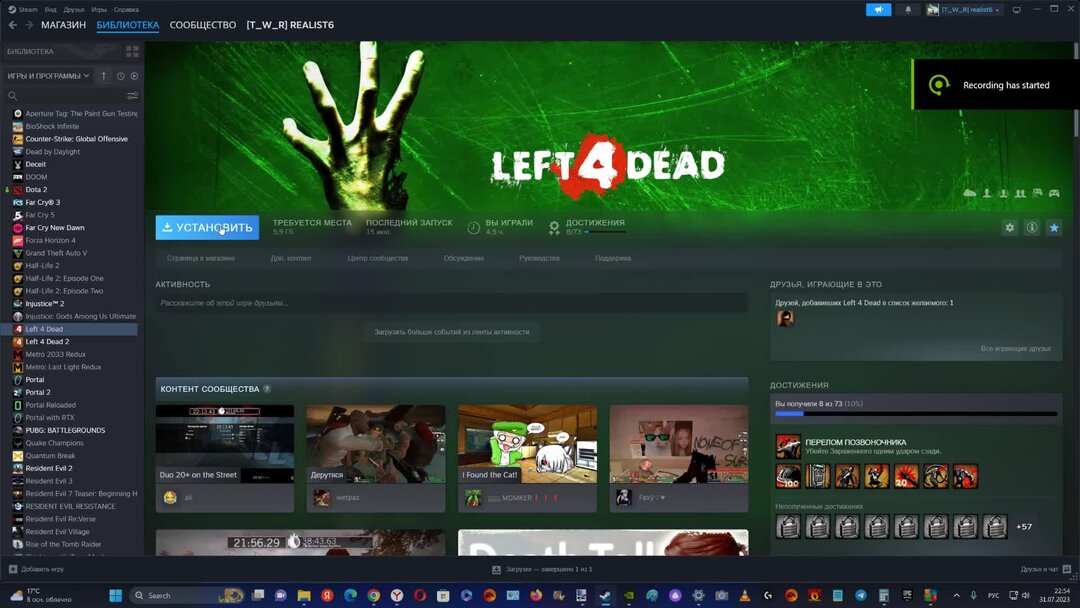This screenshot has height=608, width=1080.
Task: Open the Поддержка link
Action: coord(613,258)
